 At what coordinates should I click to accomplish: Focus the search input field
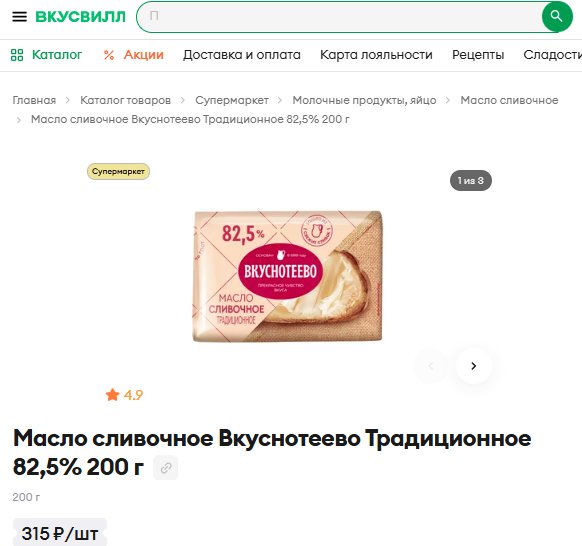click(x=340, y=17)
